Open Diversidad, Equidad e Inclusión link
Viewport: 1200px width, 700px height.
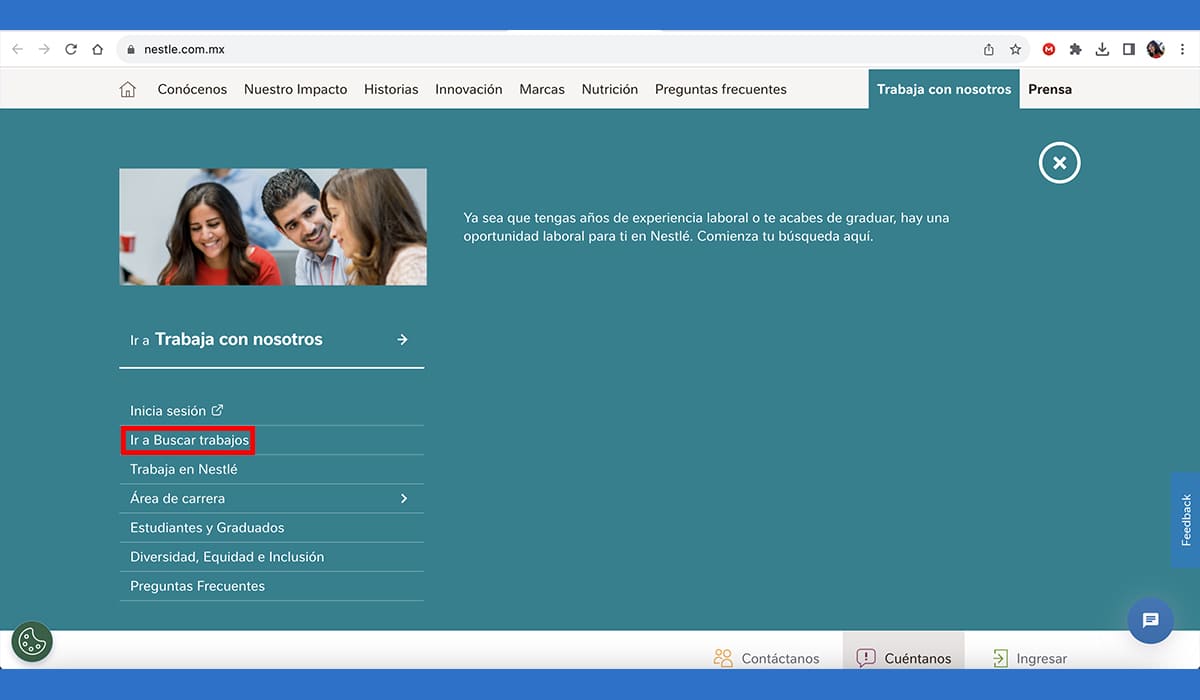click(x=227, y=557)
